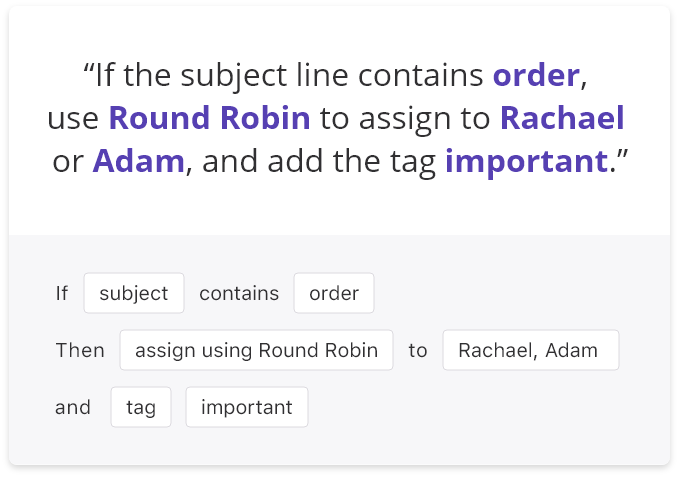679x477 pixels.
Task: Open the assign using Round Robin action dropdown
Action: coord(256,350)
